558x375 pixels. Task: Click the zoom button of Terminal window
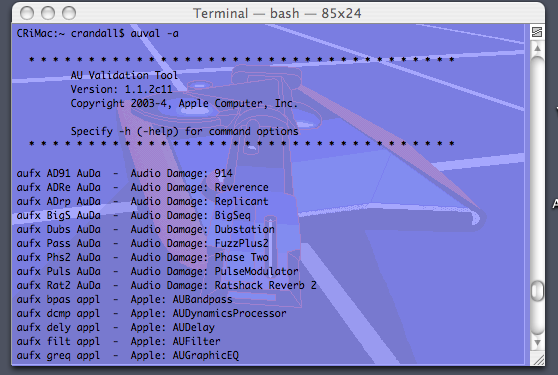[x=69, y=13]
